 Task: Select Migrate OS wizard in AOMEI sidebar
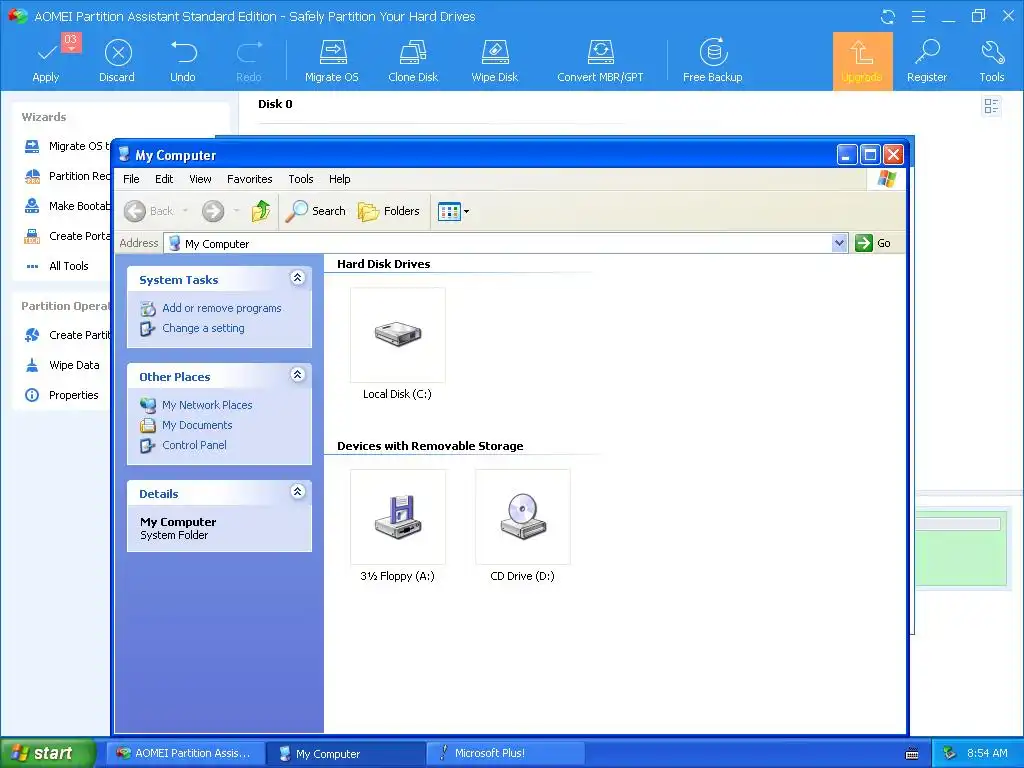pyautogui.click(x=67, y=146)
